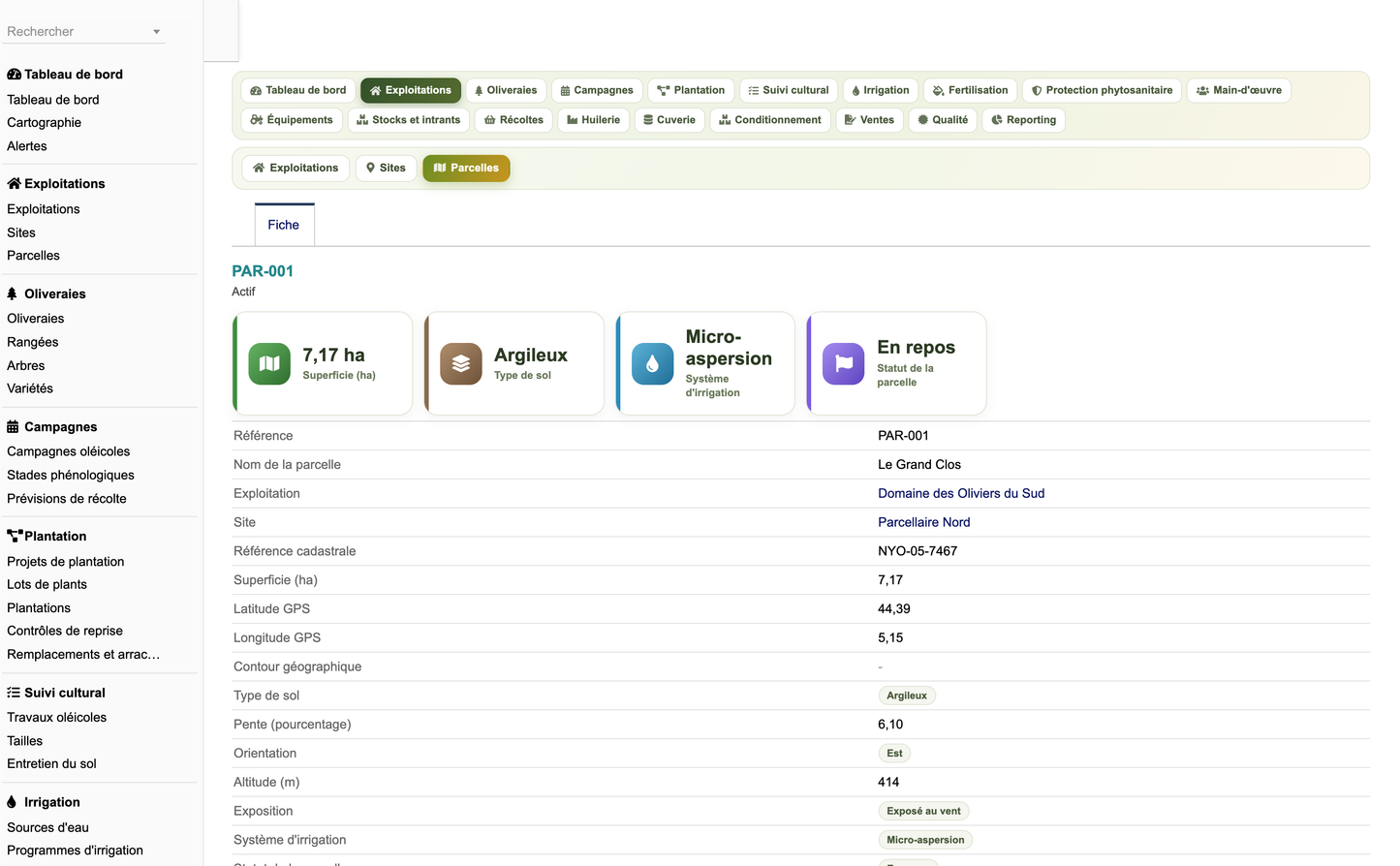Click the green map icon on superficie card
This screenshot has width=1400, height=866.
[x=269, y=364]
